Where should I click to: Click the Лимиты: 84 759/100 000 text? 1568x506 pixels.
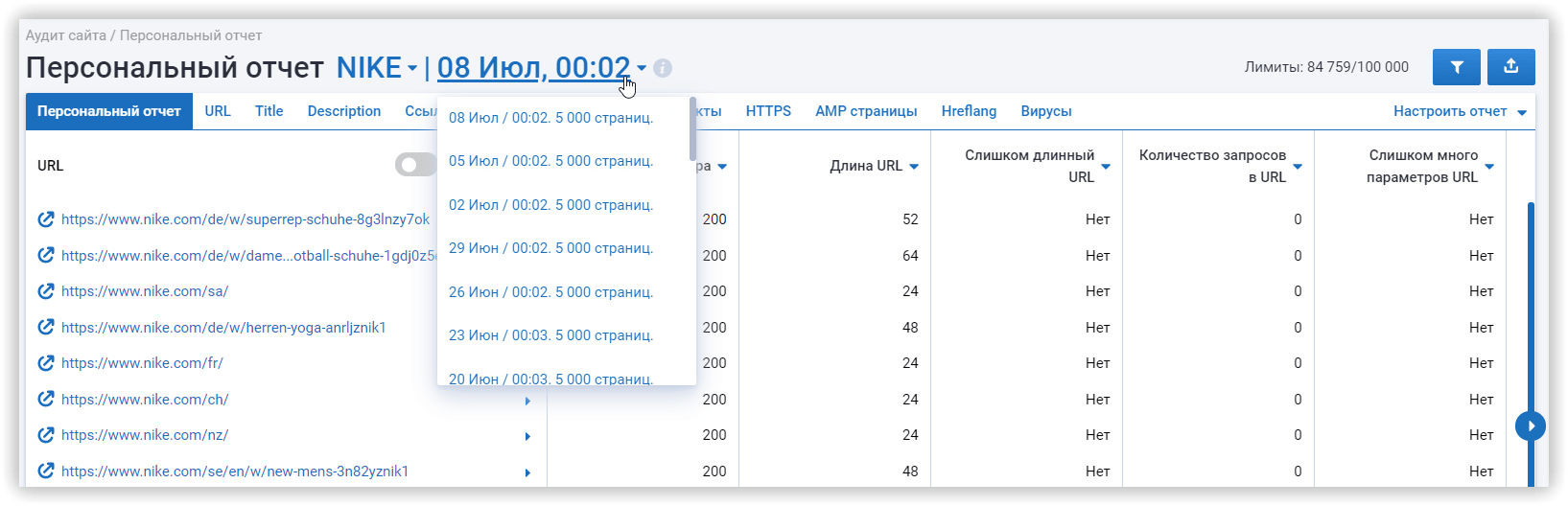click(1326, 67)
